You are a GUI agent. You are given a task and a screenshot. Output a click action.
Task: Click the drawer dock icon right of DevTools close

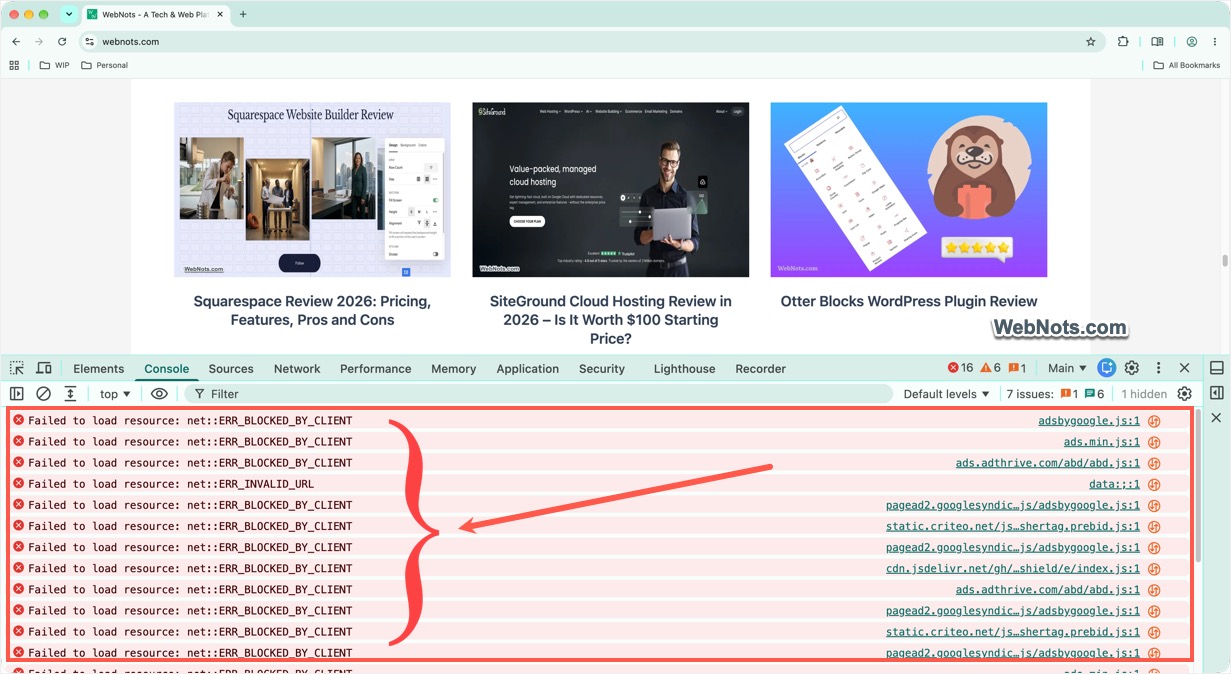click(x=1217, y=368)
